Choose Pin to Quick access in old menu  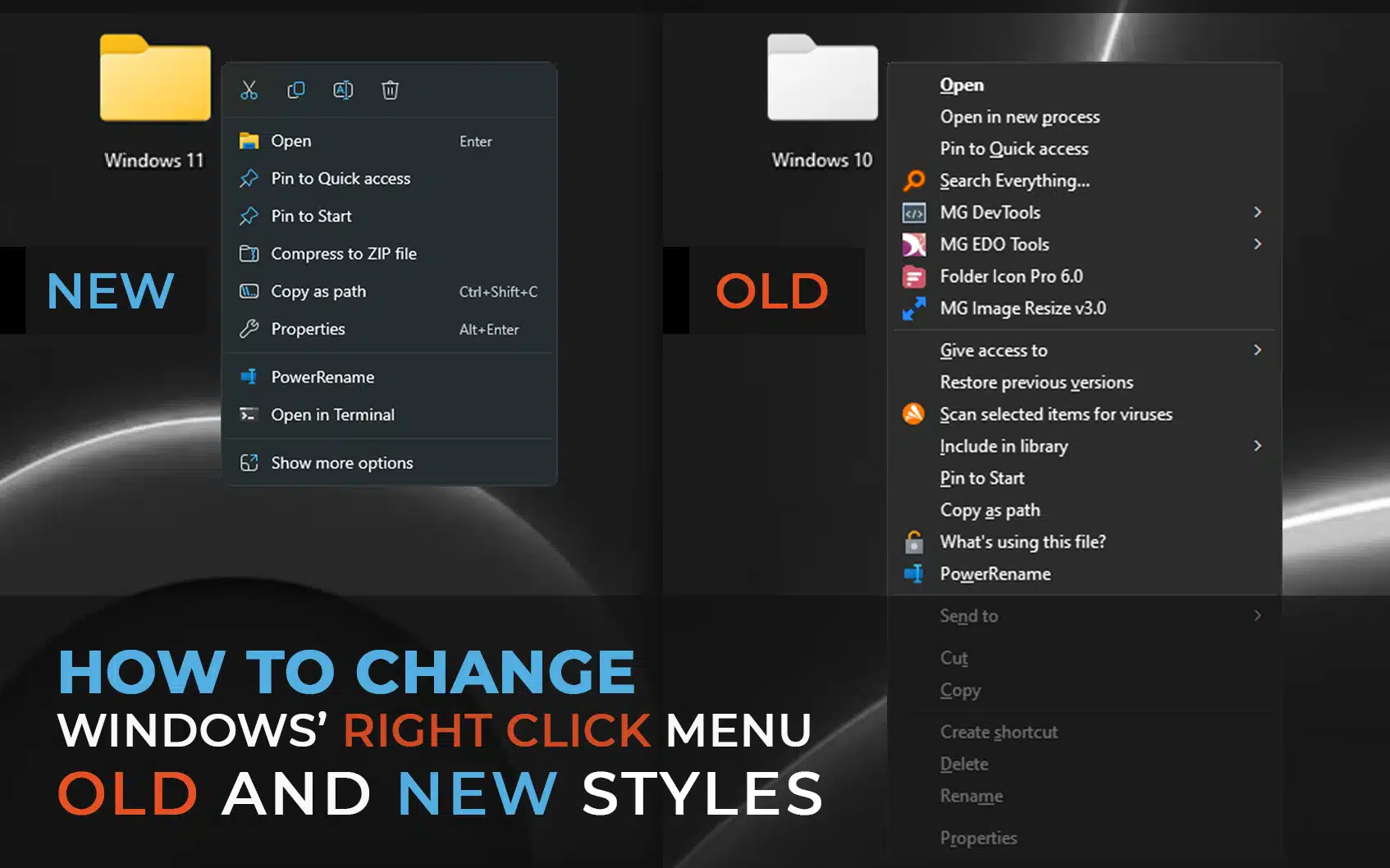(1085, 148)
